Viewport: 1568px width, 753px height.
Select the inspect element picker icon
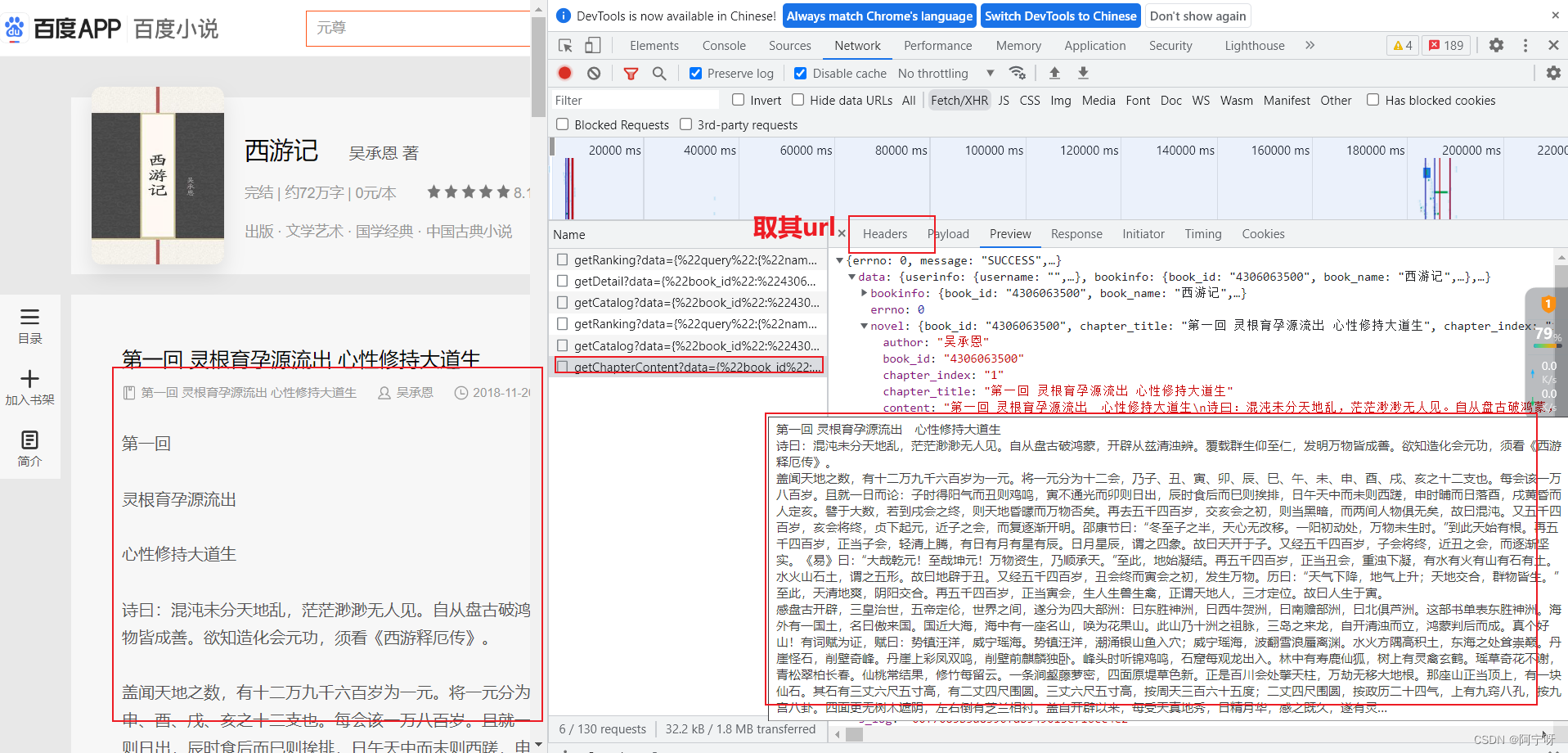[565, 46]
